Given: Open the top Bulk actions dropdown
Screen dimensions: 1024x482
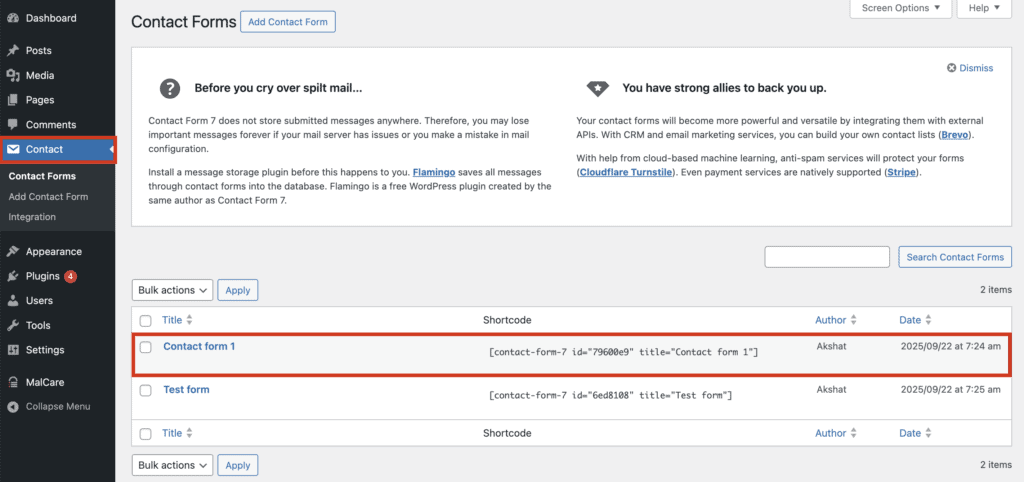Looking at the screenshot, I should click(172, 290).
